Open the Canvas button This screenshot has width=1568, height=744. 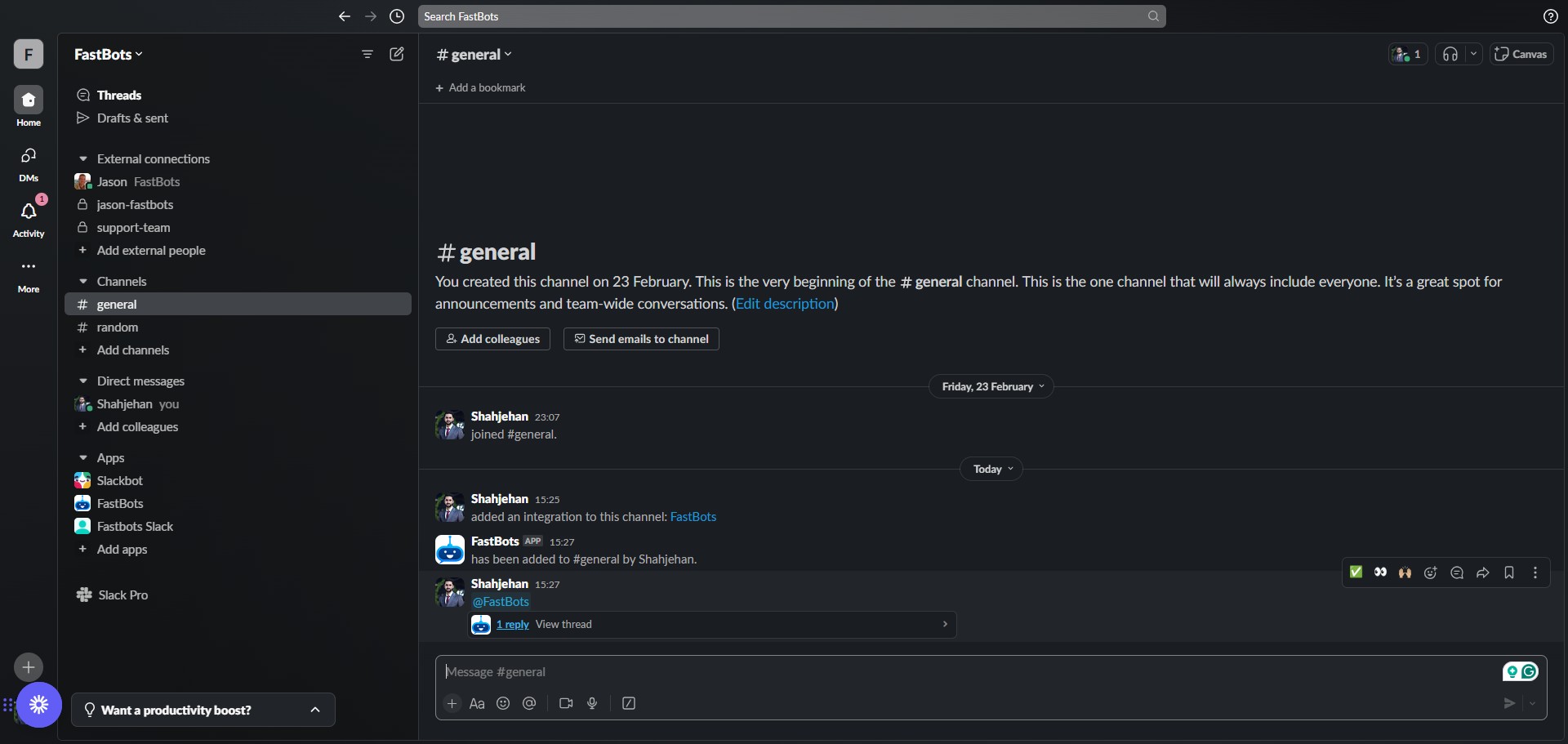[1521, 54]
